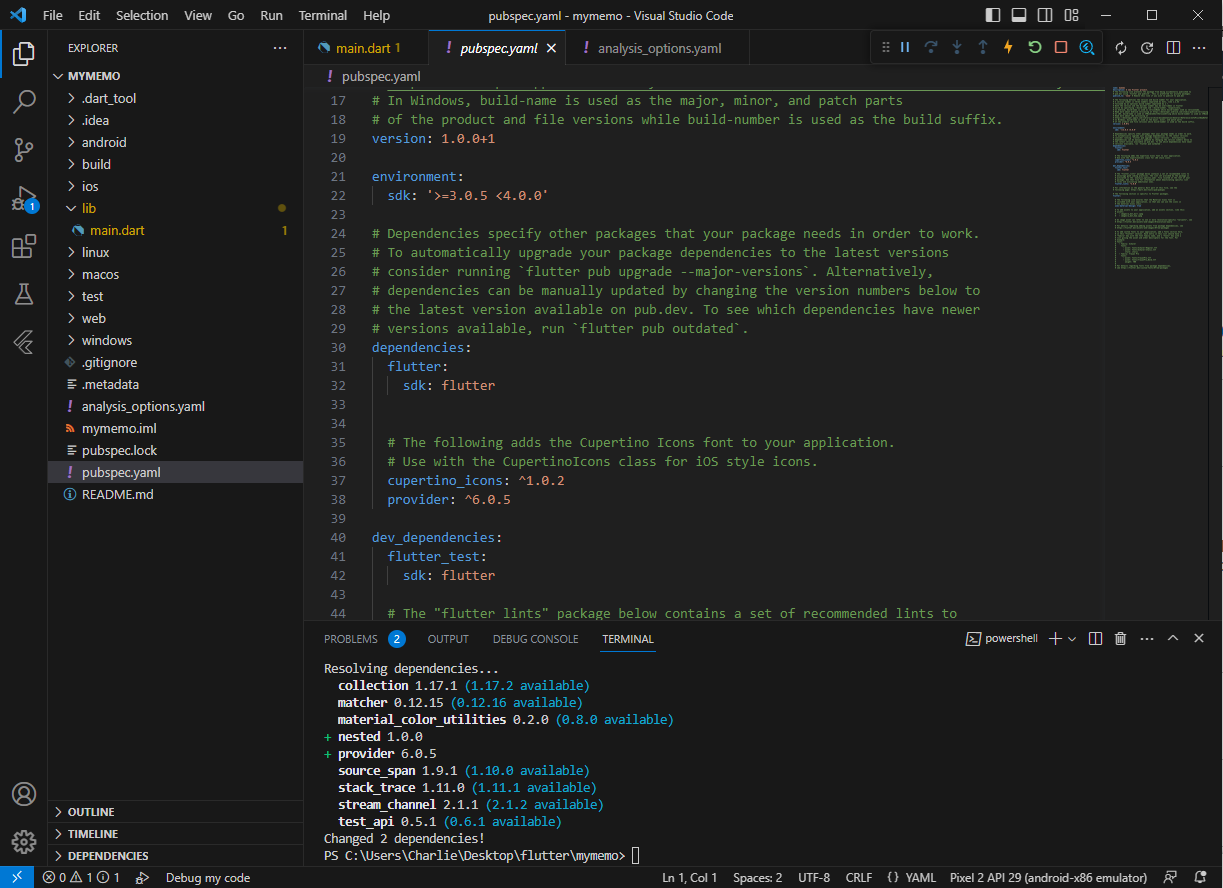Open the Selection menu

tap(142, 16)
